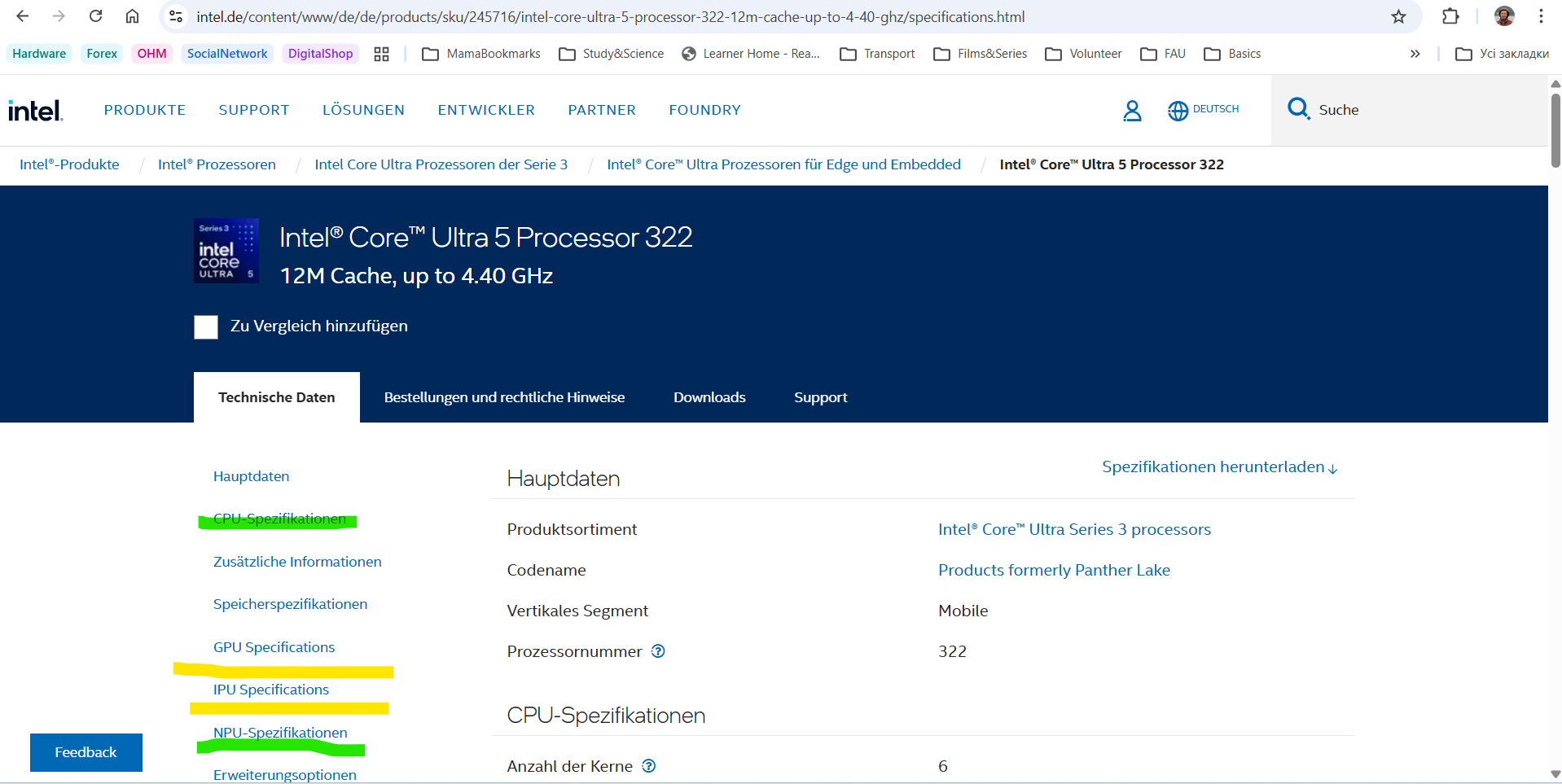
Task: Show info icon beside Anzahl der Kerne
Action: coord(648,766)
